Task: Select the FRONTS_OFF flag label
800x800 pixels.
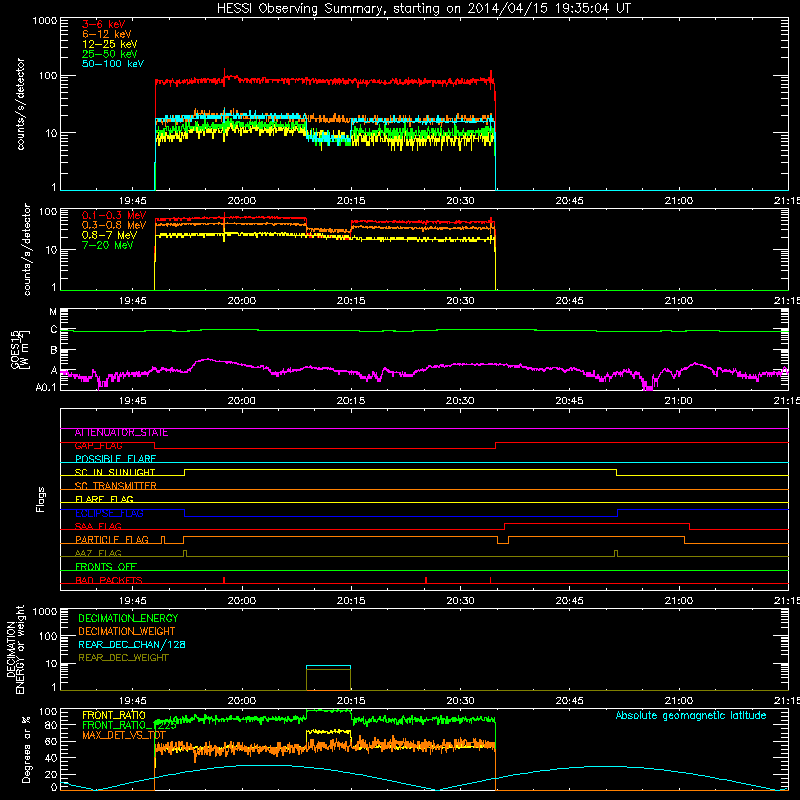Action: coord(106,567)
